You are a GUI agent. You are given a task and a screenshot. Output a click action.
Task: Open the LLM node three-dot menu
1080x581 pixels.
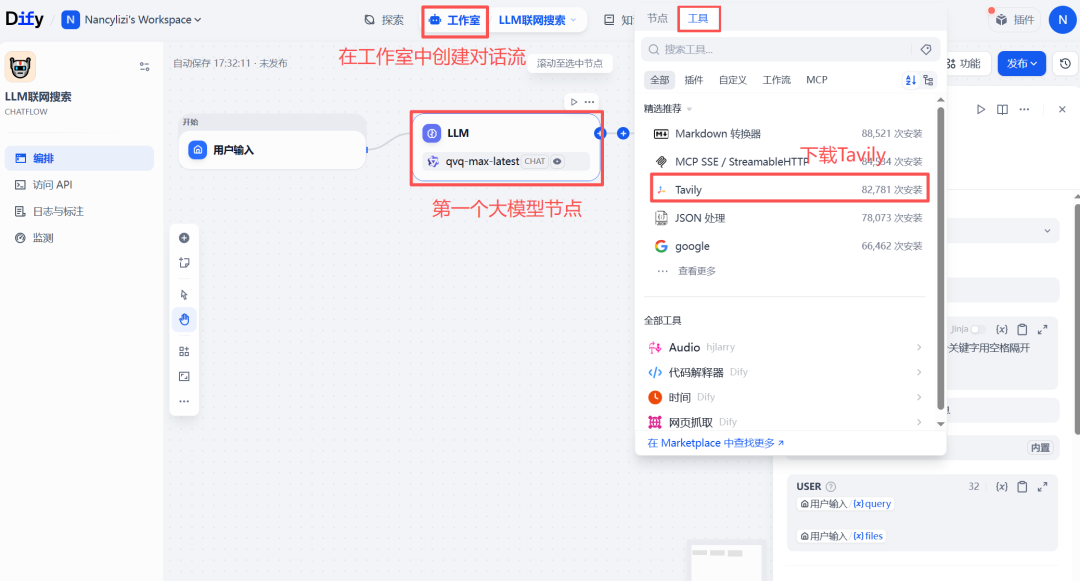coord(590,102)
